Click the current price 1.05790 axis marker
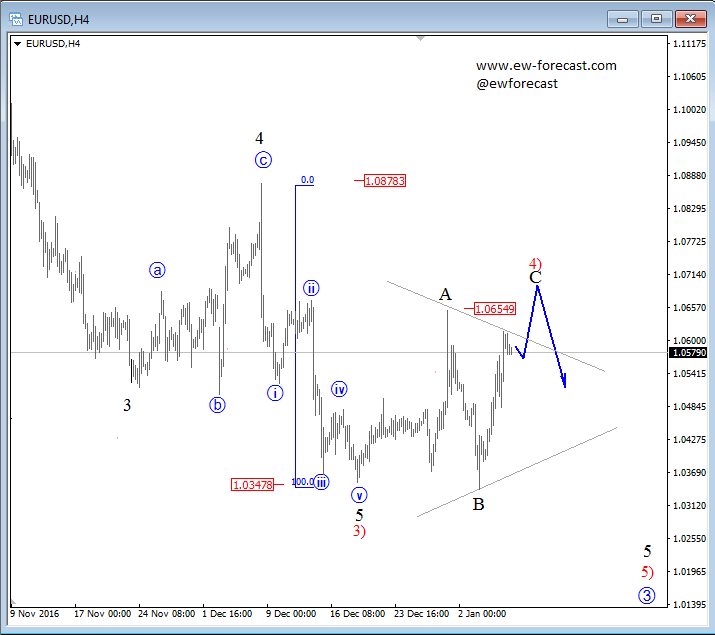The width and height of the screenshot is (715, 635). point(689,353)
